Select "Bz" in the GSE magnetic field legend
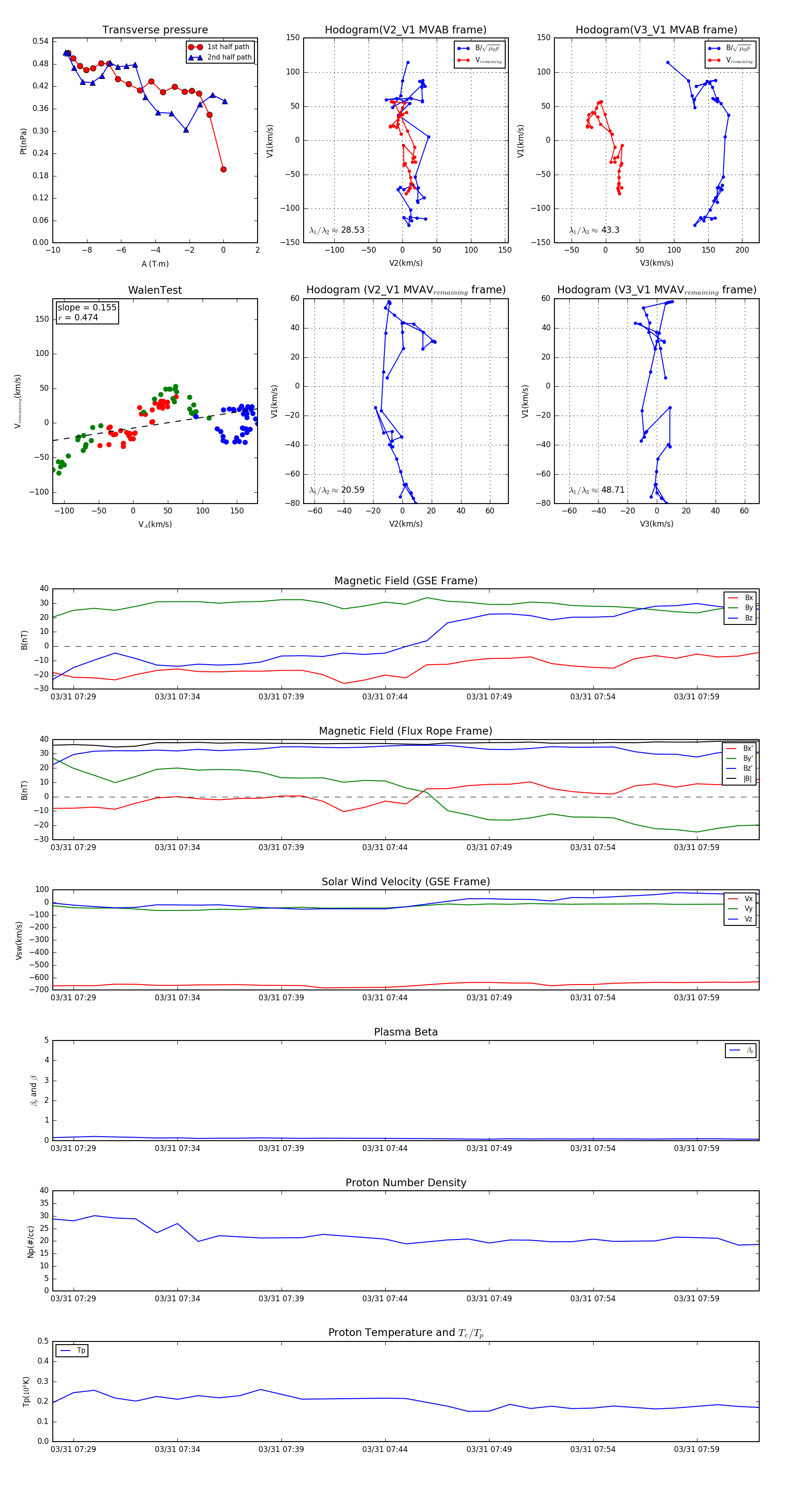The image size is (812, 1489). 740,618
